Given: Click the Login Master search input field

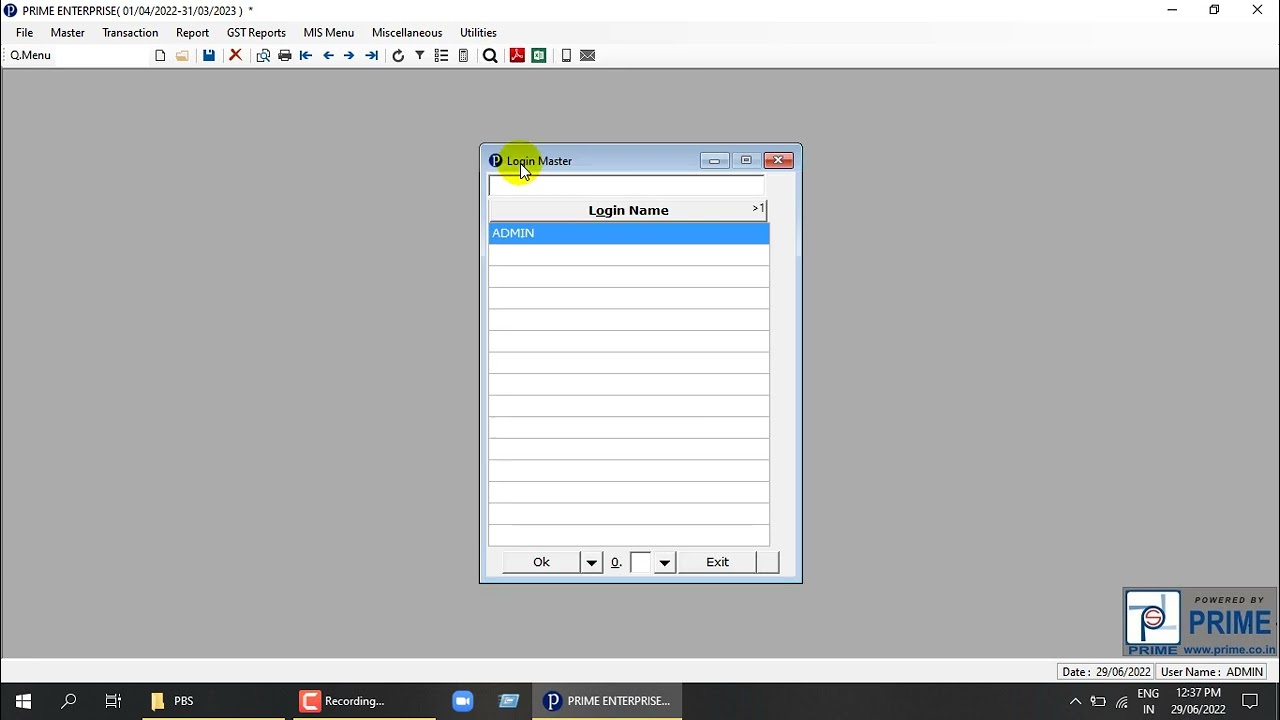Looking at the screenshot, I should [626, 186].
